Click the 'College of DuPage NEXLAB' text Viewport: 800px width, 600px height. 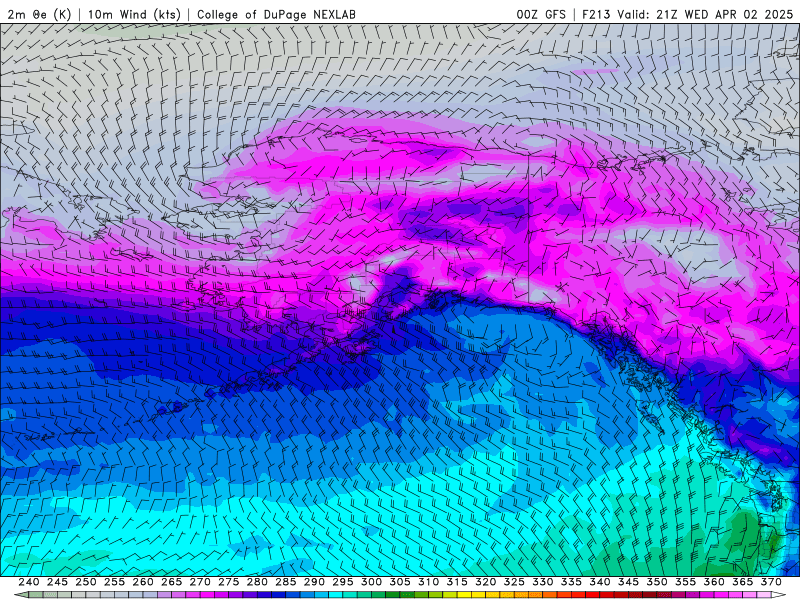(x=277, y=14)
